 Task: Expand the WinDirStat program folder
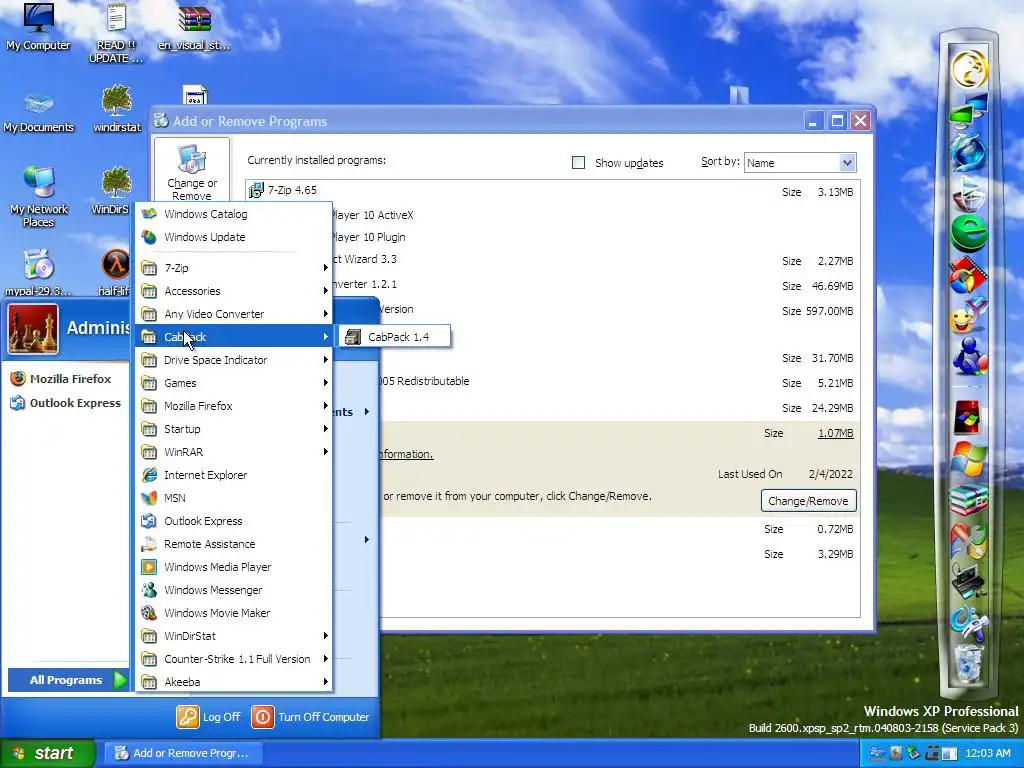[x=234, y=636]
